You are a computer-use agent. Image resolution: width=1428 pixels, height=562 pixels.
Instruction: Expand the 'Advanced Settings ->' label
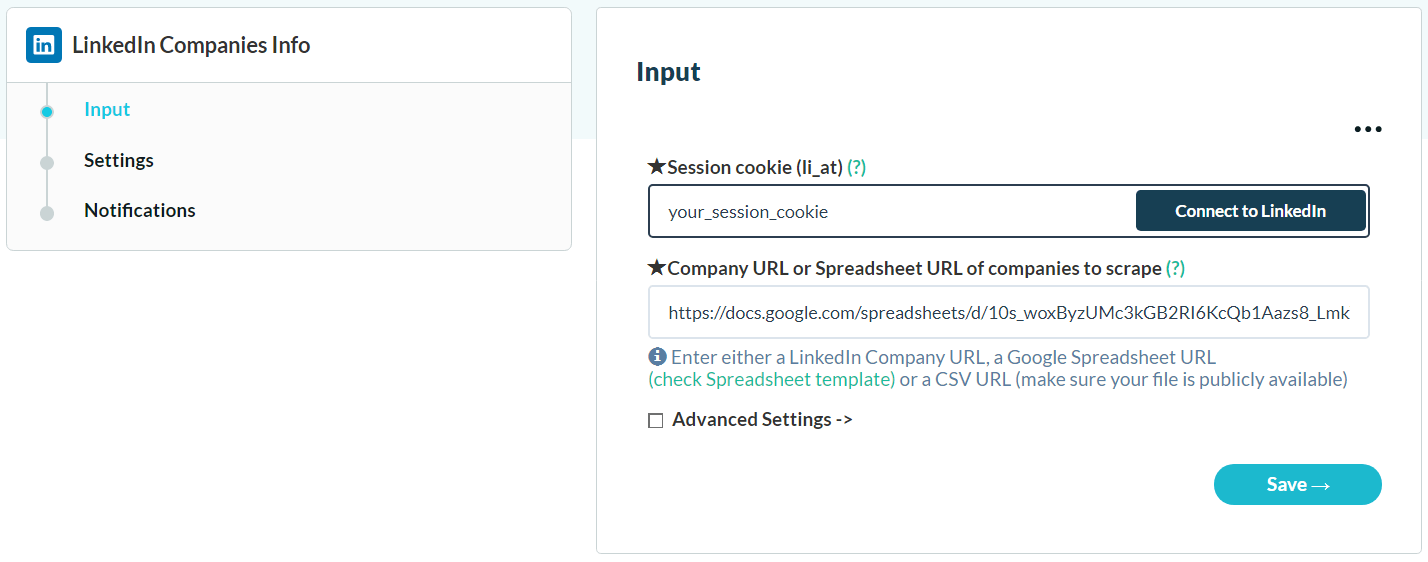point(762,420)
